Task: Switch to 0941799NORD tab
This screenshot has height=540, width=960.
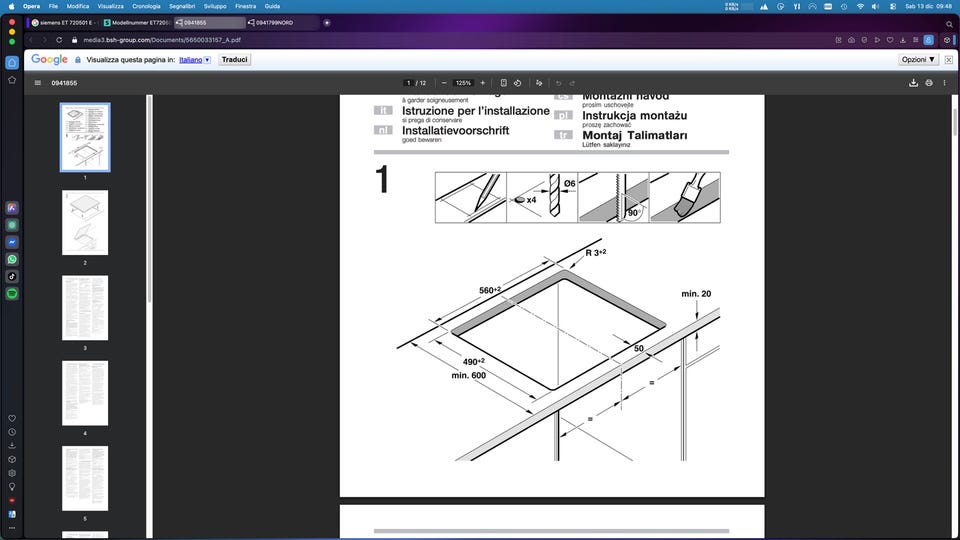Action: (x=280, y=23)
